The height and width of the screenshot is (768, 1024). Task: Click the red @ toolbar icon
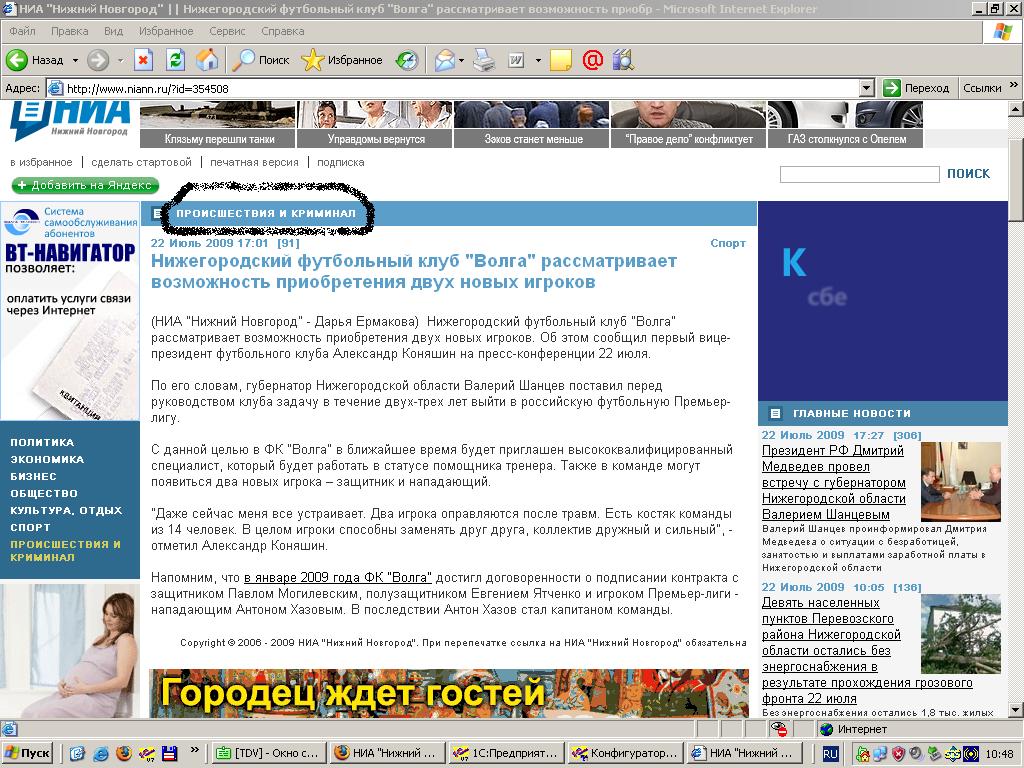pyautogui.click(x=592, y=60)
